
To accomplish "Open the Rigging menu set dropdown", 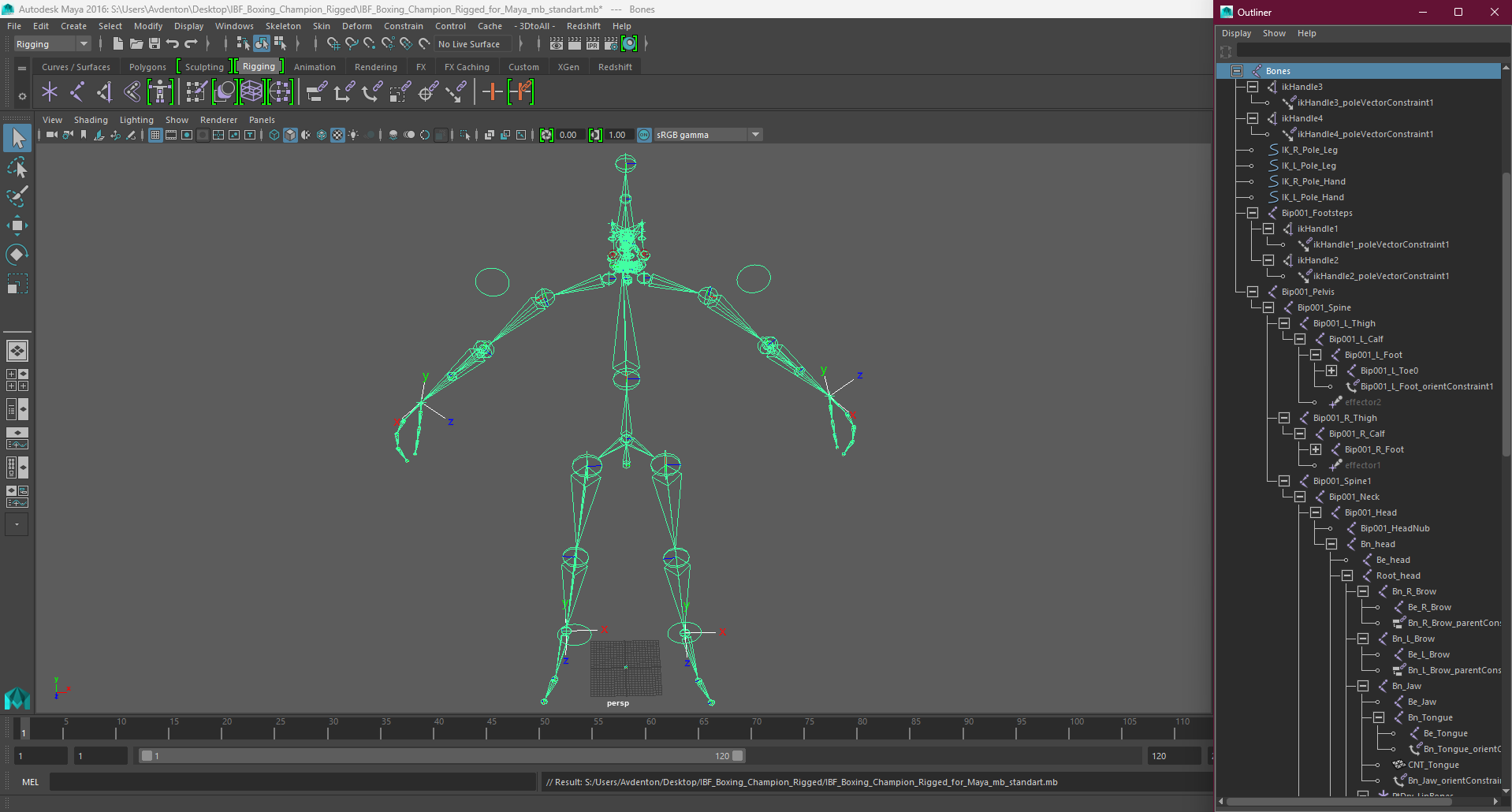I will (x=52, y=44).
